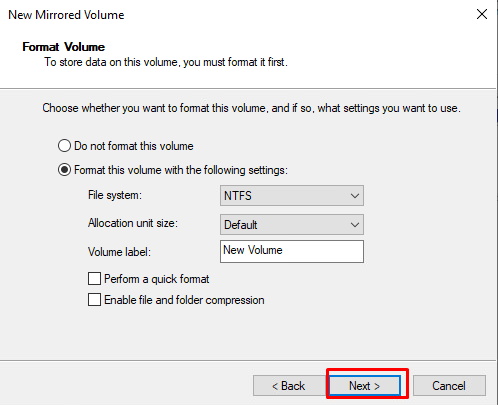Go to the previous step with Back

(x=289, y=386)
